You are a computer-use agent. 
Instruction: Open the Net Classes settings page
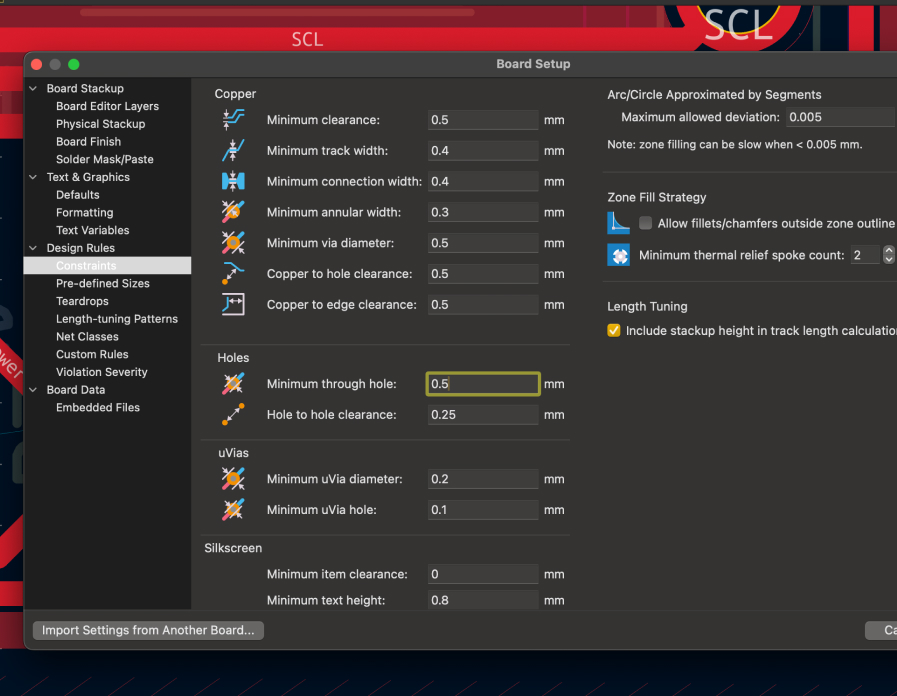point(87,337)
